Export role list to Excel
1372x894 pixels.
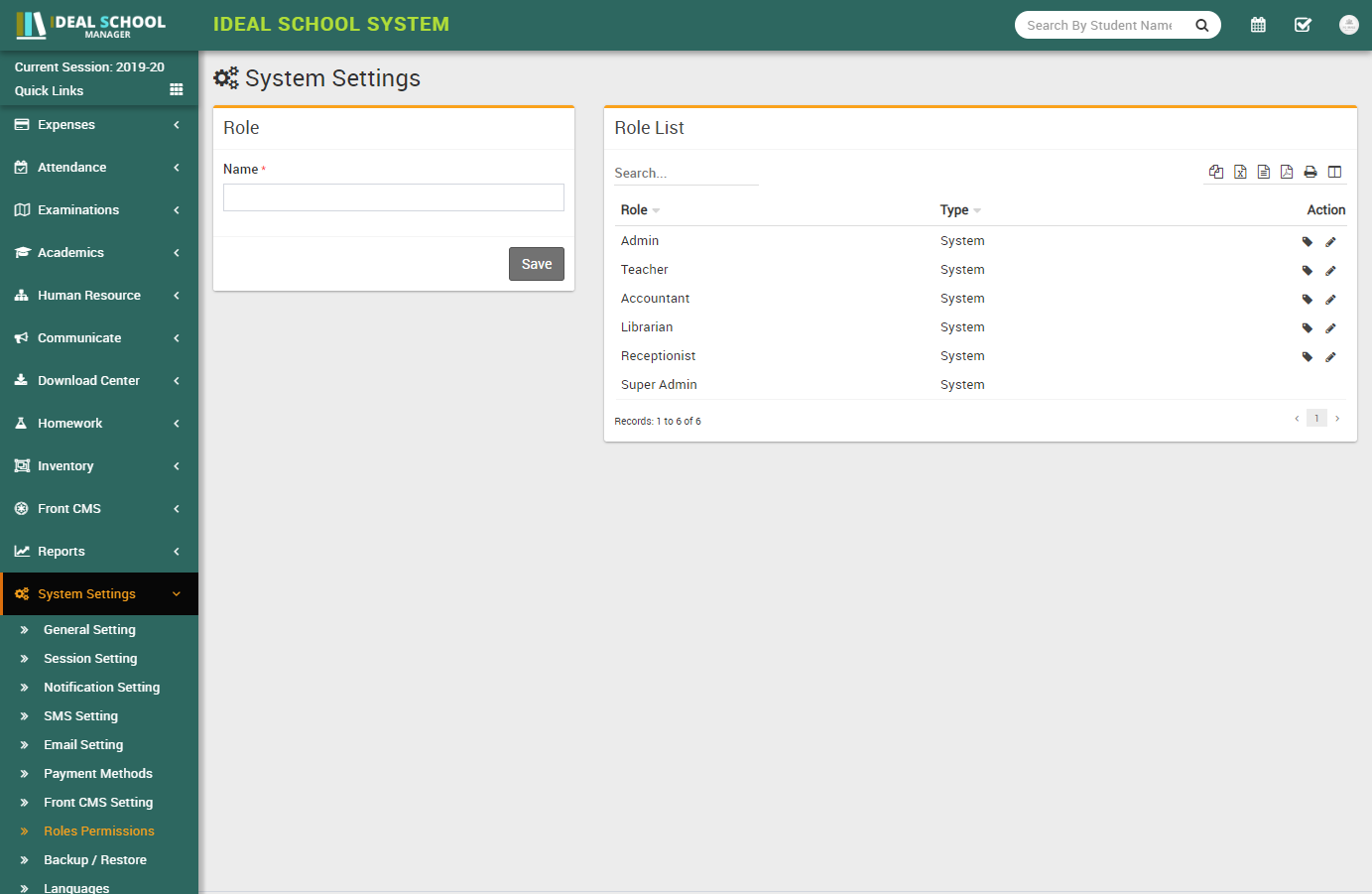tap(1240, 172)
